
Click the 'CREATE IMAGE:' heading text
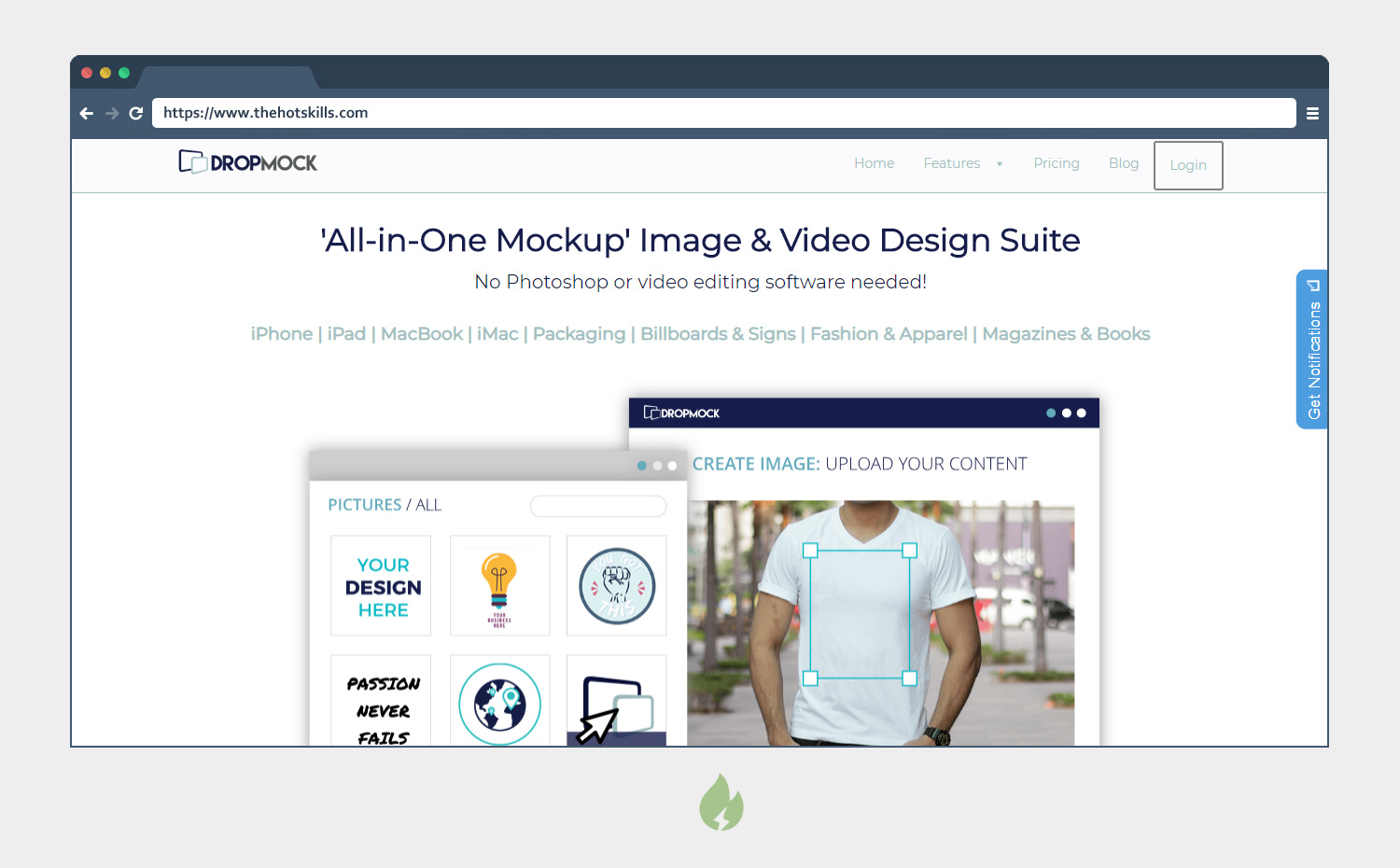pyautogui.click(x=756, y=464)
